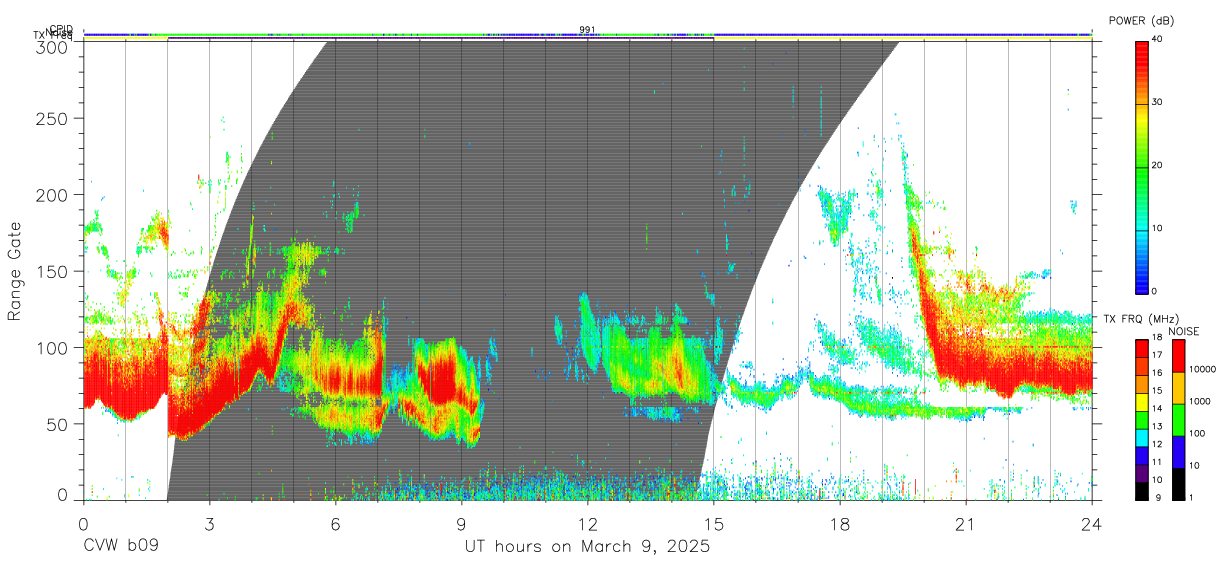Click the 1000 label on NOISE legend
The width and height of the screenshot is (1228, 567).
point(1200,402)
